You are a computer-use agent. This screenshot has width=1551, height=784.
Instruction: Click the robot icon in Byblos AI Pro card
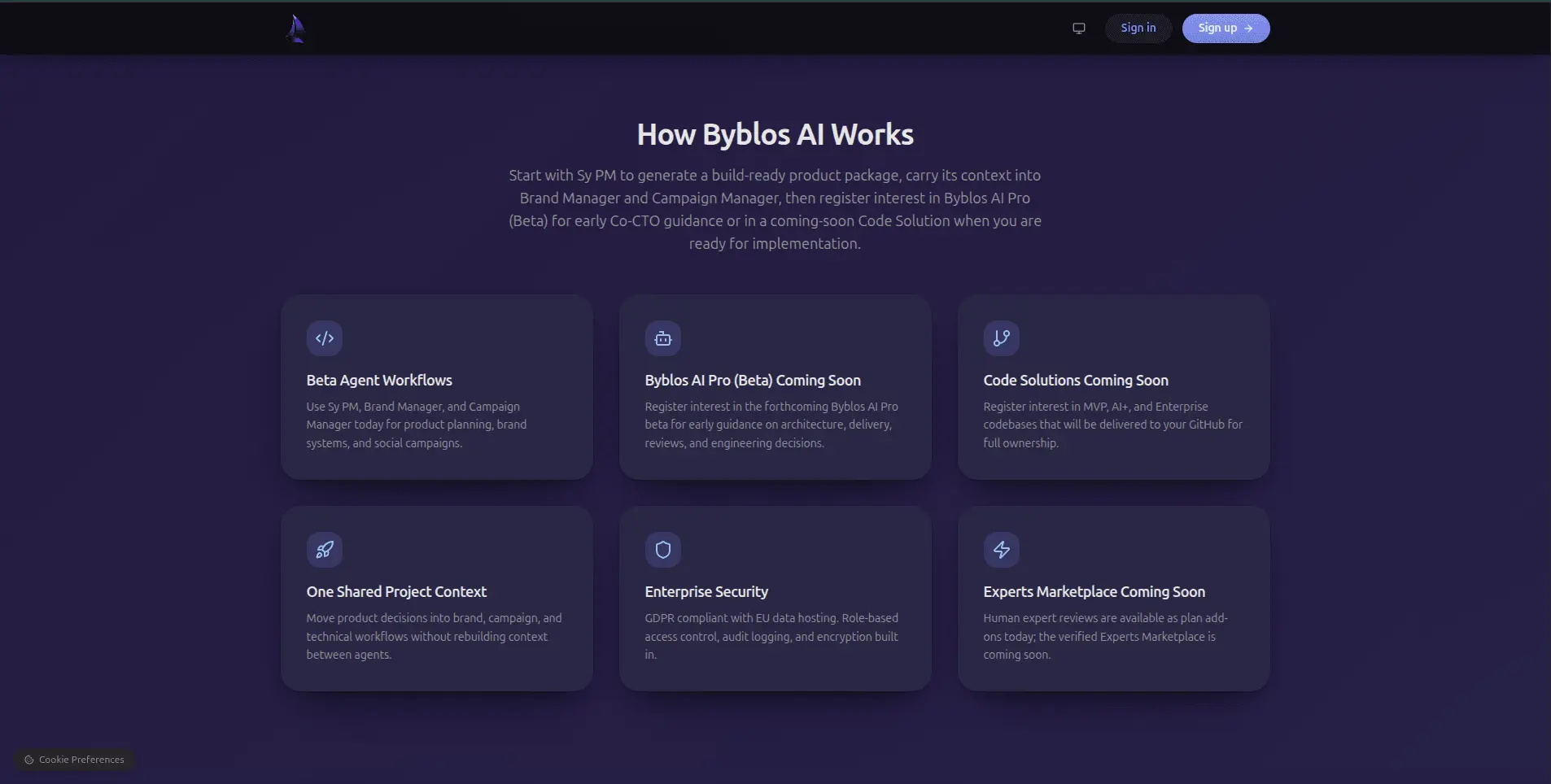pos(663,338)
